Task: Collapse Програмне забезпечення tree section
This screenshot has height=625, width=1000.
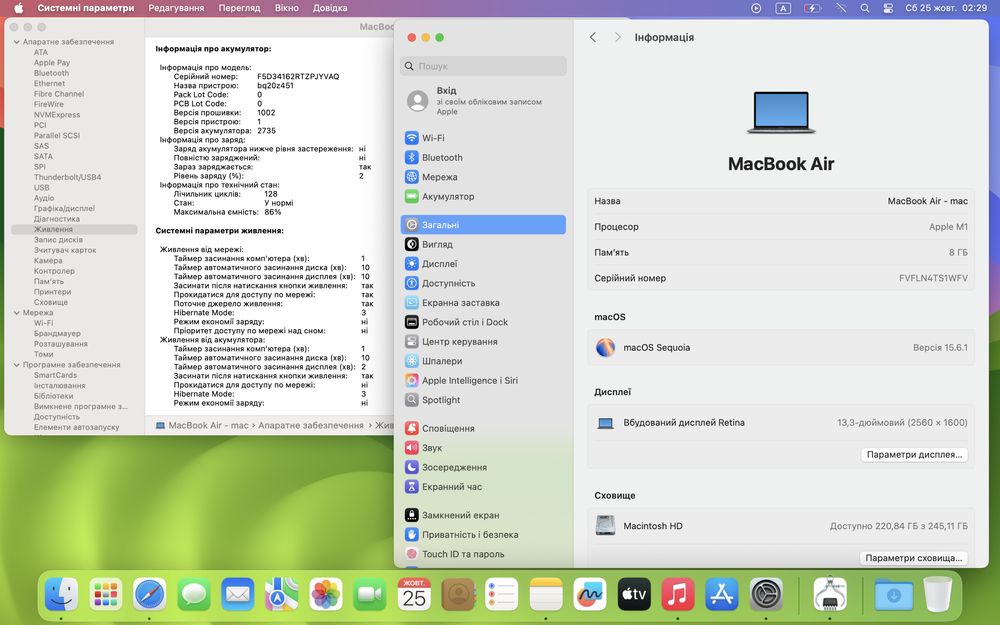Action: click(x=17, y=365)
